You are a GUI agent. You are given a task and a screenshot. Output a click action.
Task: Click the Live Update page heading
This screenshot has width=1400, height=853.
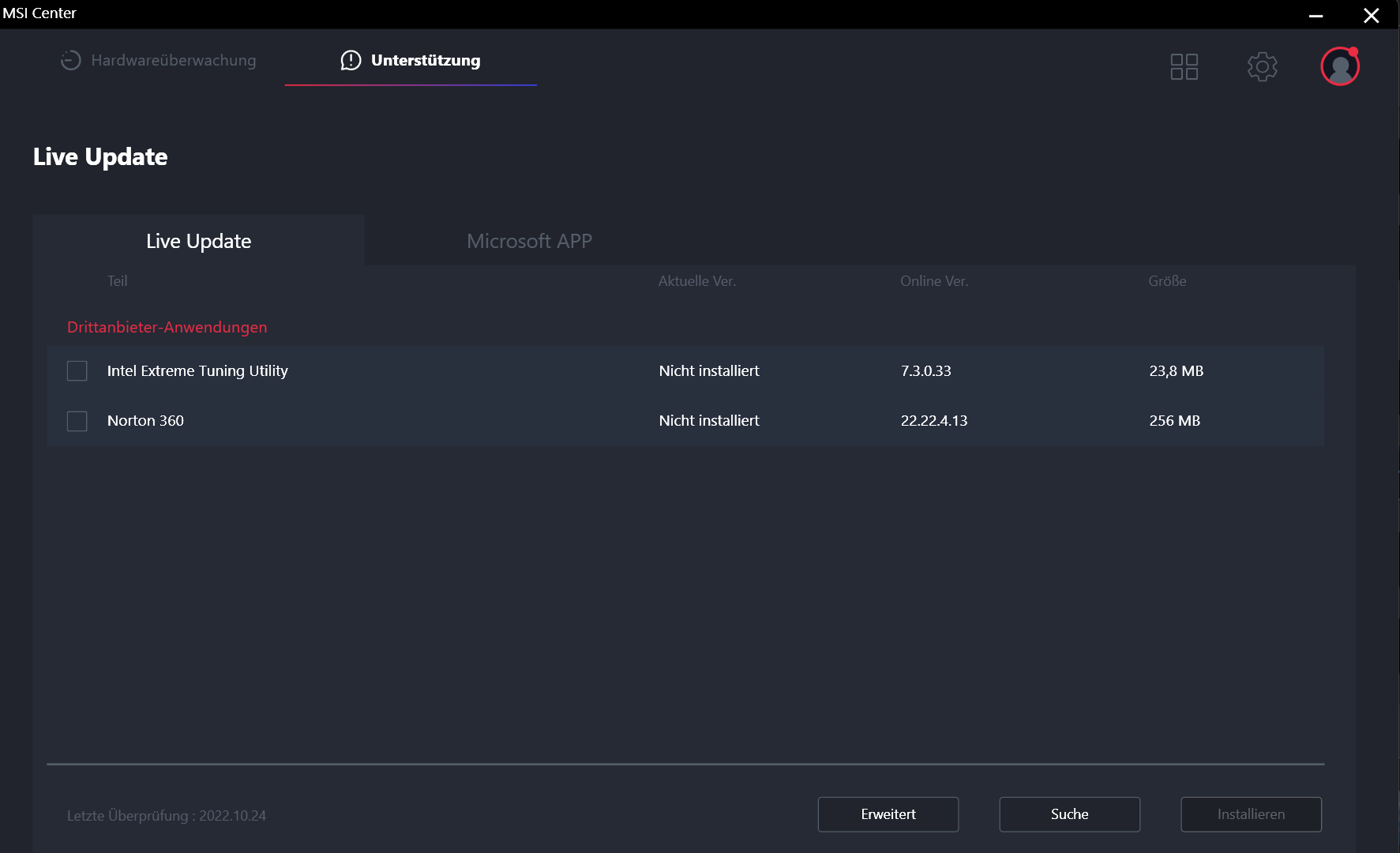click(x=100, y=156)
